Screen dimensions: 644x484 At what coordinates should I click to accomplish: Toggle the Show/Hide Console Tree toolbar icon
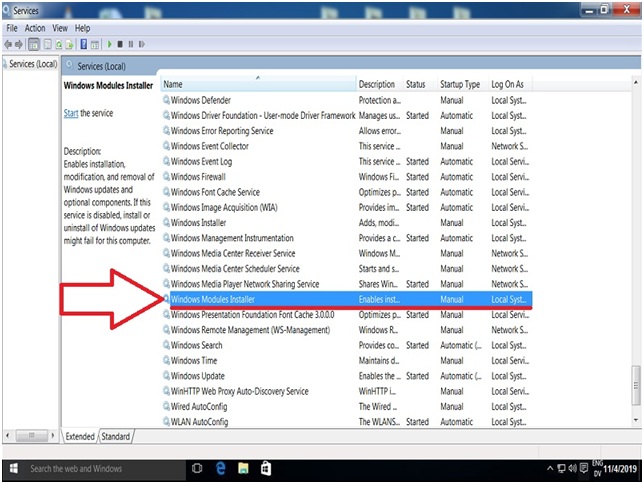(34, 44)
